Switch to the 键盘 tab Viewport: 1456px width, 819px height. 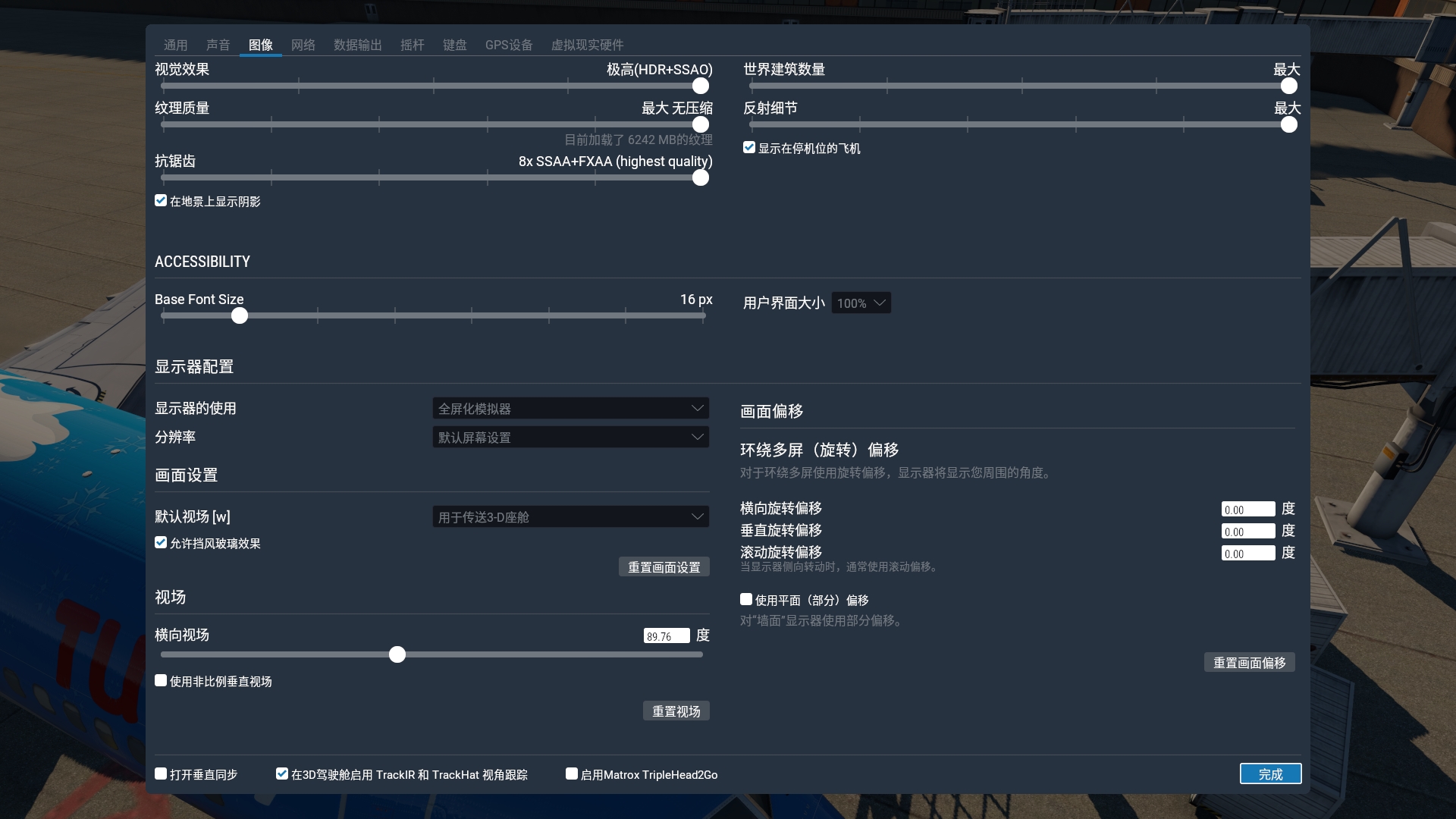(x=454, y=45)
